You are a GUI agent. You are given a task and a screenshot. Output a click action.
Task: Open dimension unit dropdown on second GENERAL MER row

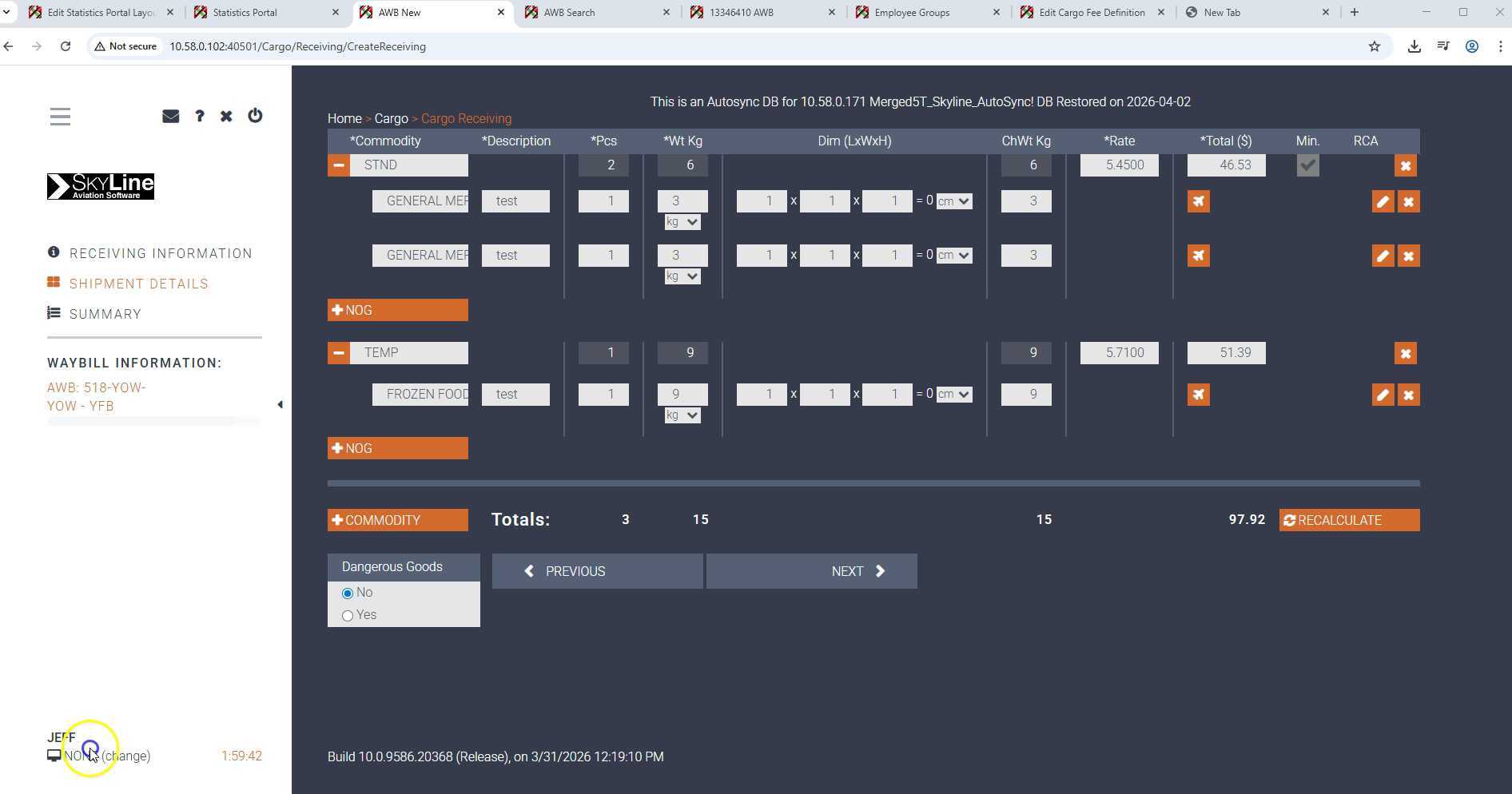954,256
